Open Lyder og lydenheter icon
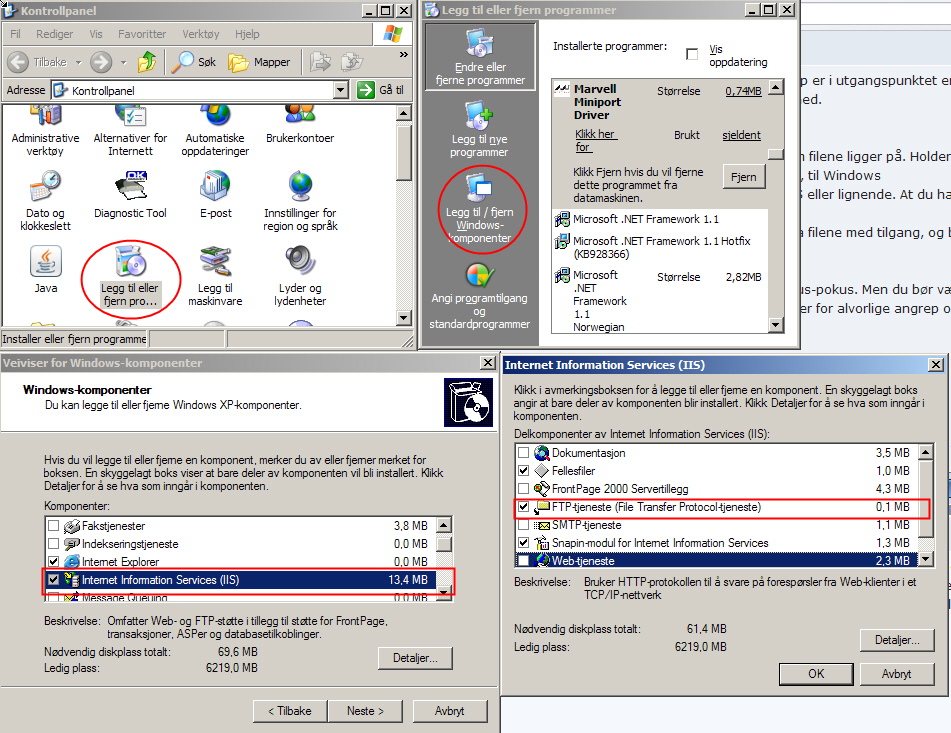Image resolution: width=951 pixels, height=733 pixels. 300,275
